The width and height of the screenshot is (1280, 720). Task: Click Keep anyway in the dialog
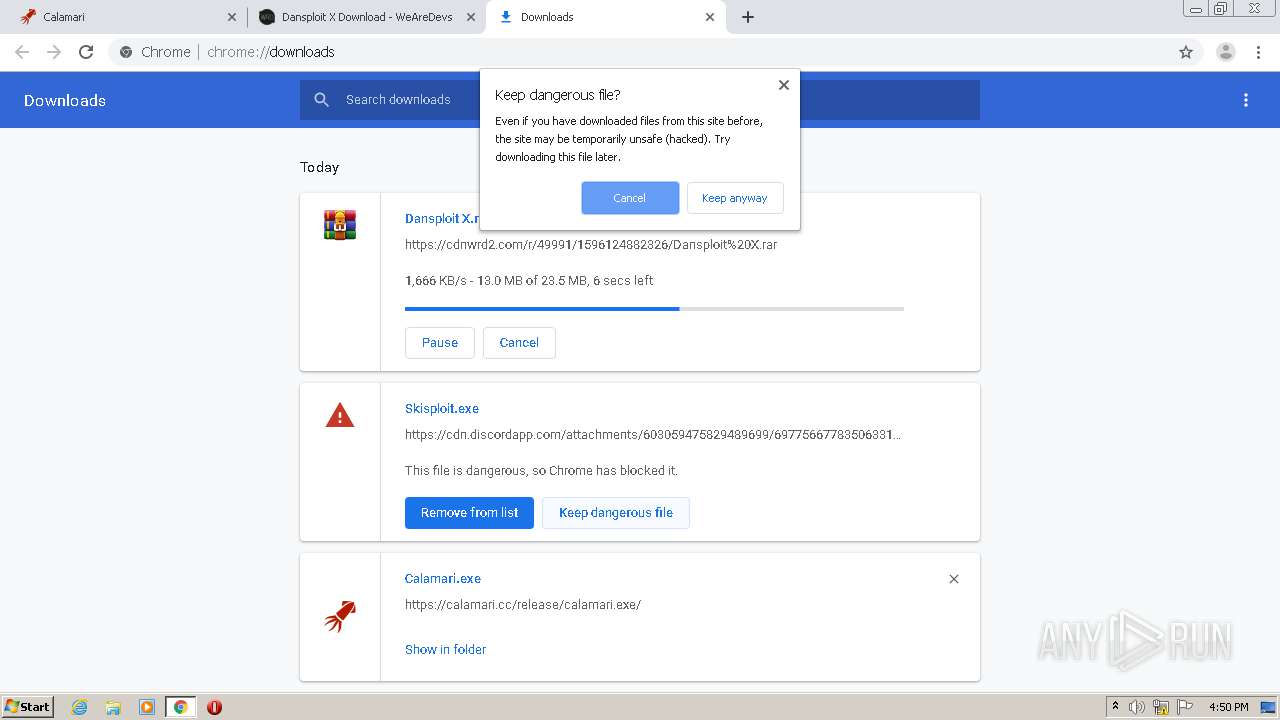(x=735, y=198)
